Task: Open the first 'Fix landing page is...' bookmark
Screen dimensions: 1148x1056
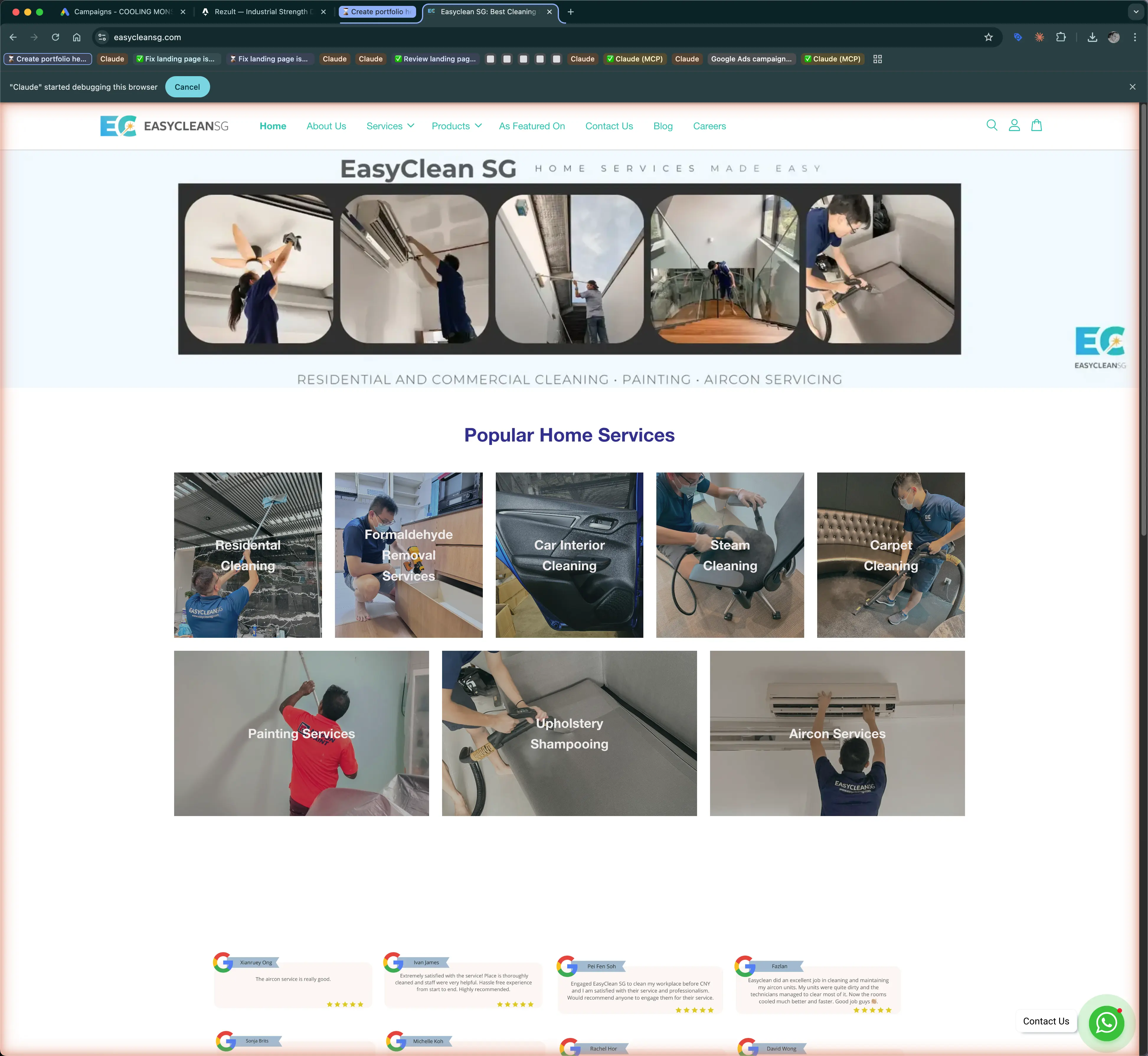Action: pyautogui.click(x=176, y=59)
